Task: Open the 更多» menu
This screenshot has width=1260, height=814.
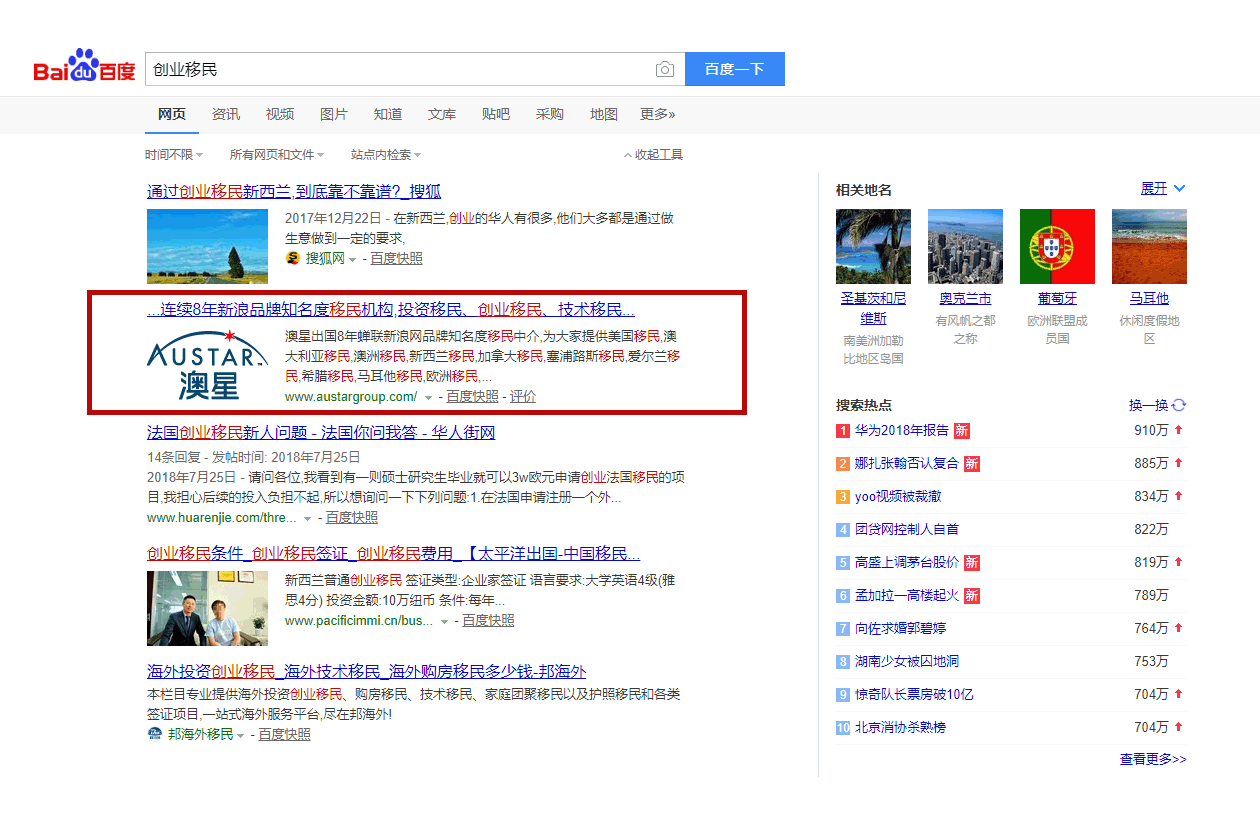Action: click(658, 114)
